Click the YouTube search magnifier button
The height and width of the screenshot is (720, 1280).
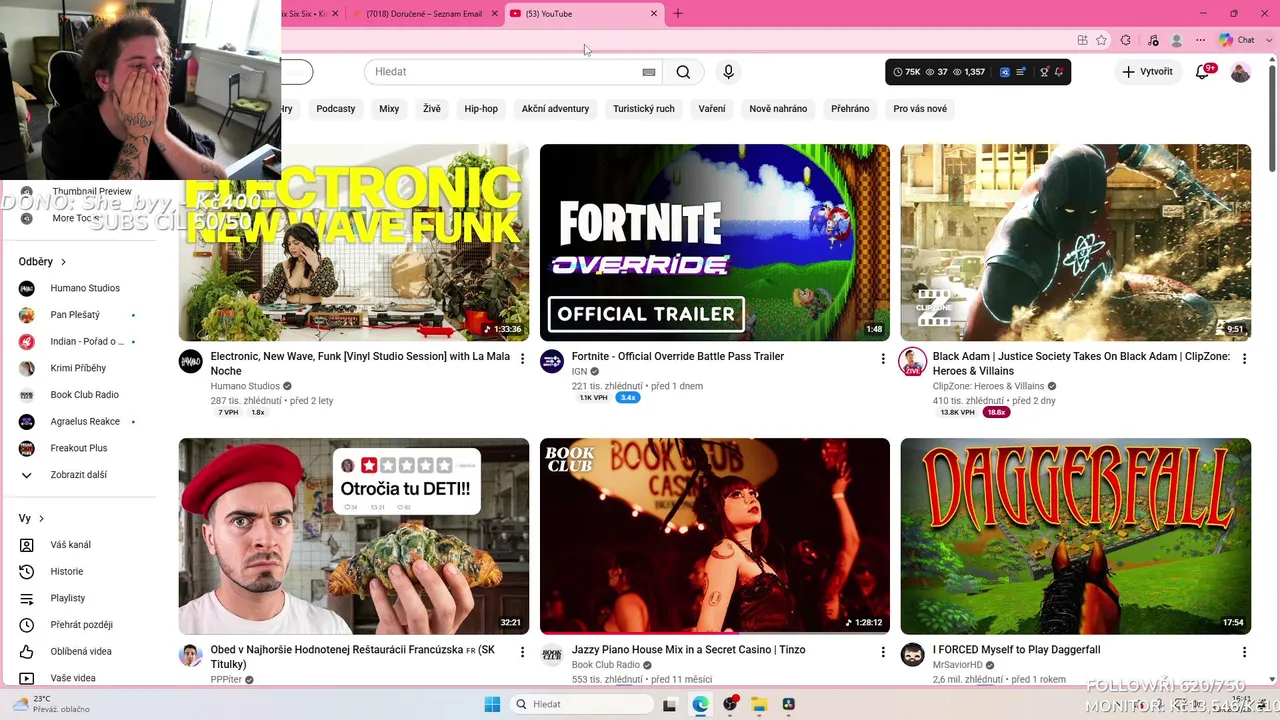[683, 72]
